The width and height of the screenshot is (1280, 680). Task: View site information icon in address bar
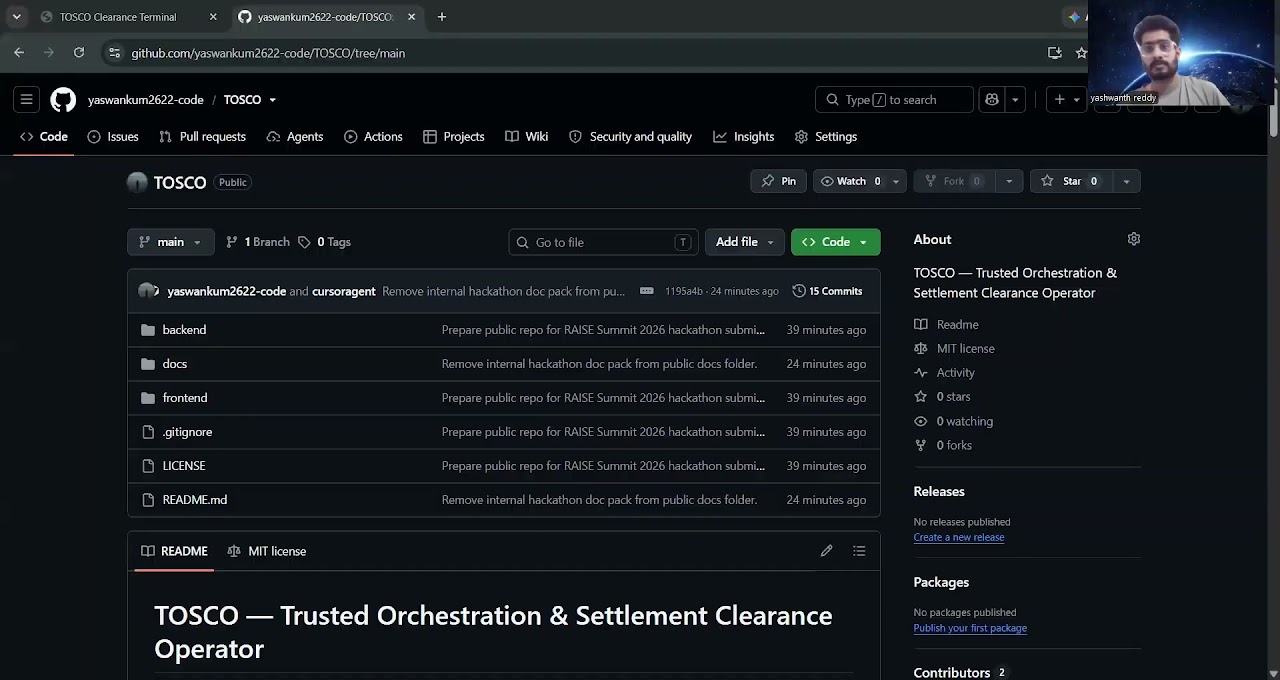click(114, 52)
